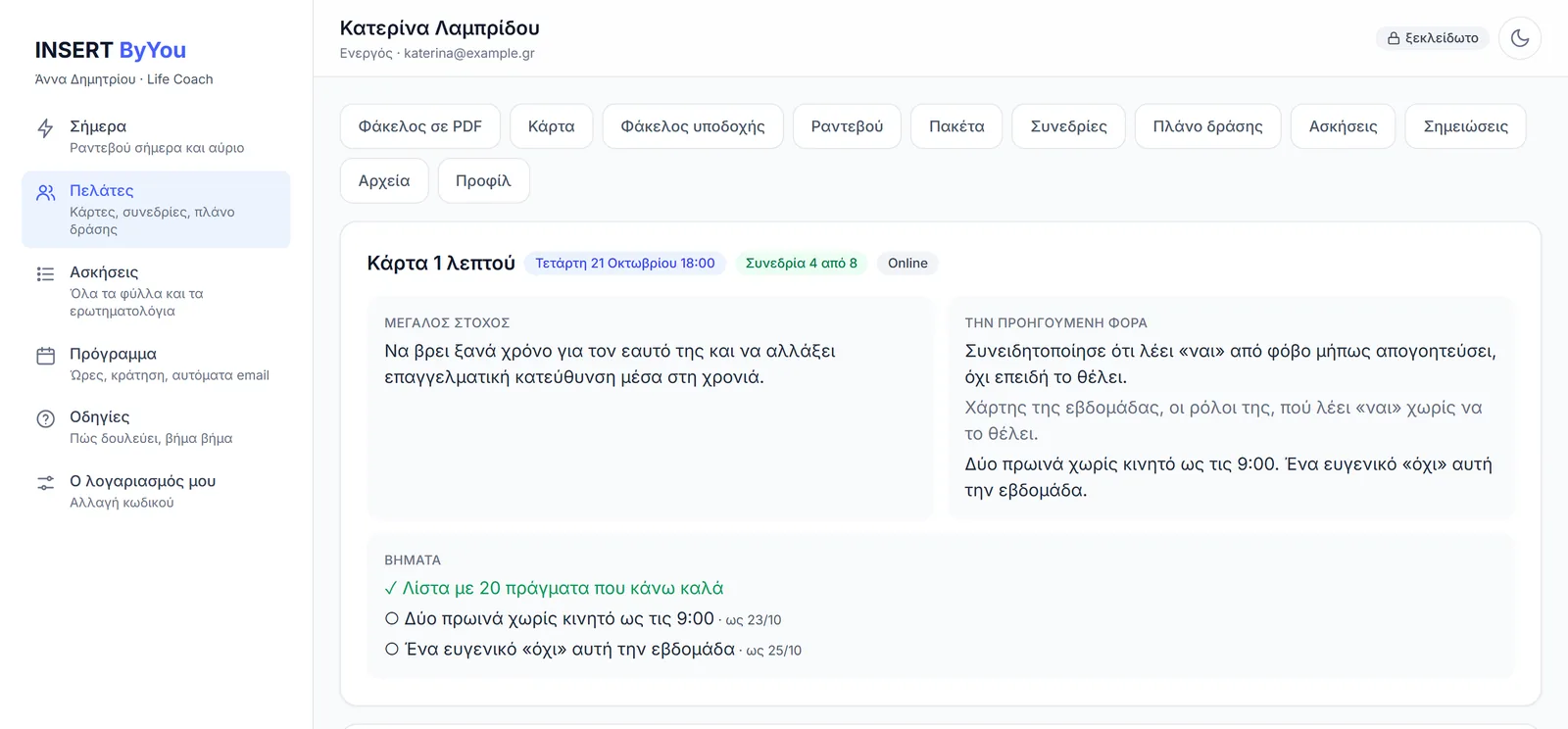Click the Online badge
This screenshot has width=1568, height=729.
[x=907, y=263]
